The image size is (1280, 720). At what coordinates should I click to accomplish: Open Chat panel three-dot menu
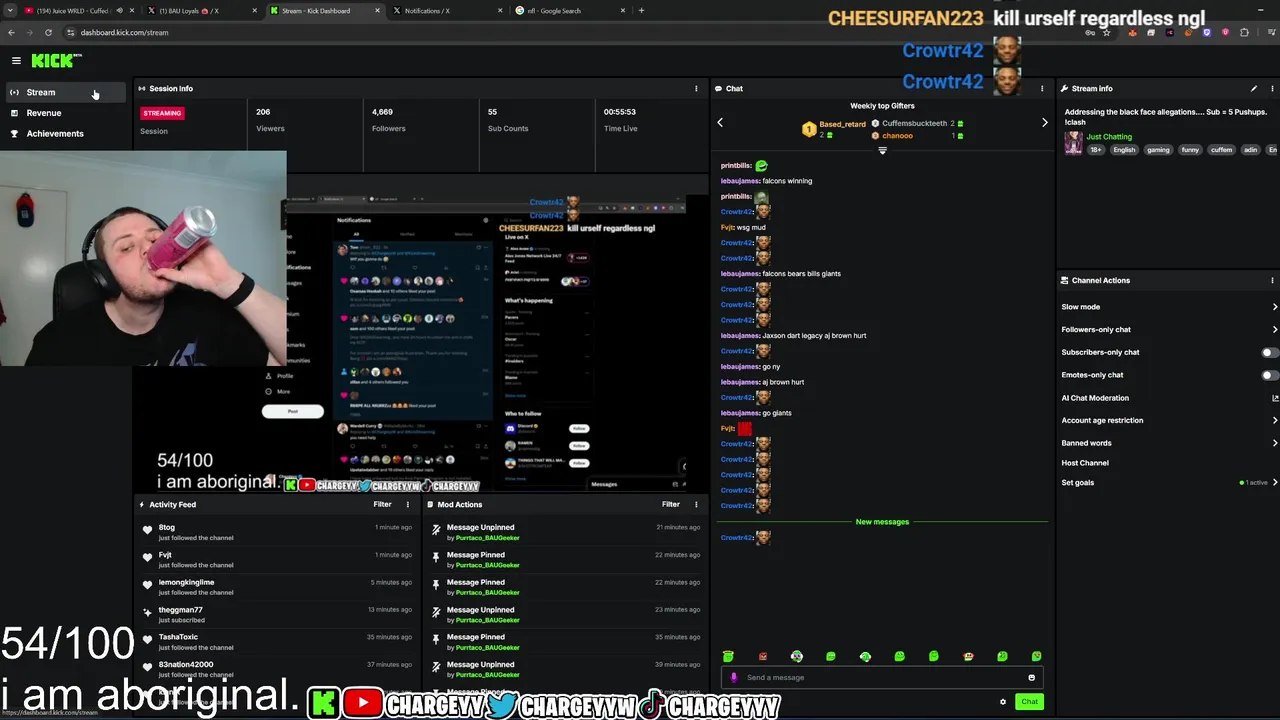(1042, 89)
